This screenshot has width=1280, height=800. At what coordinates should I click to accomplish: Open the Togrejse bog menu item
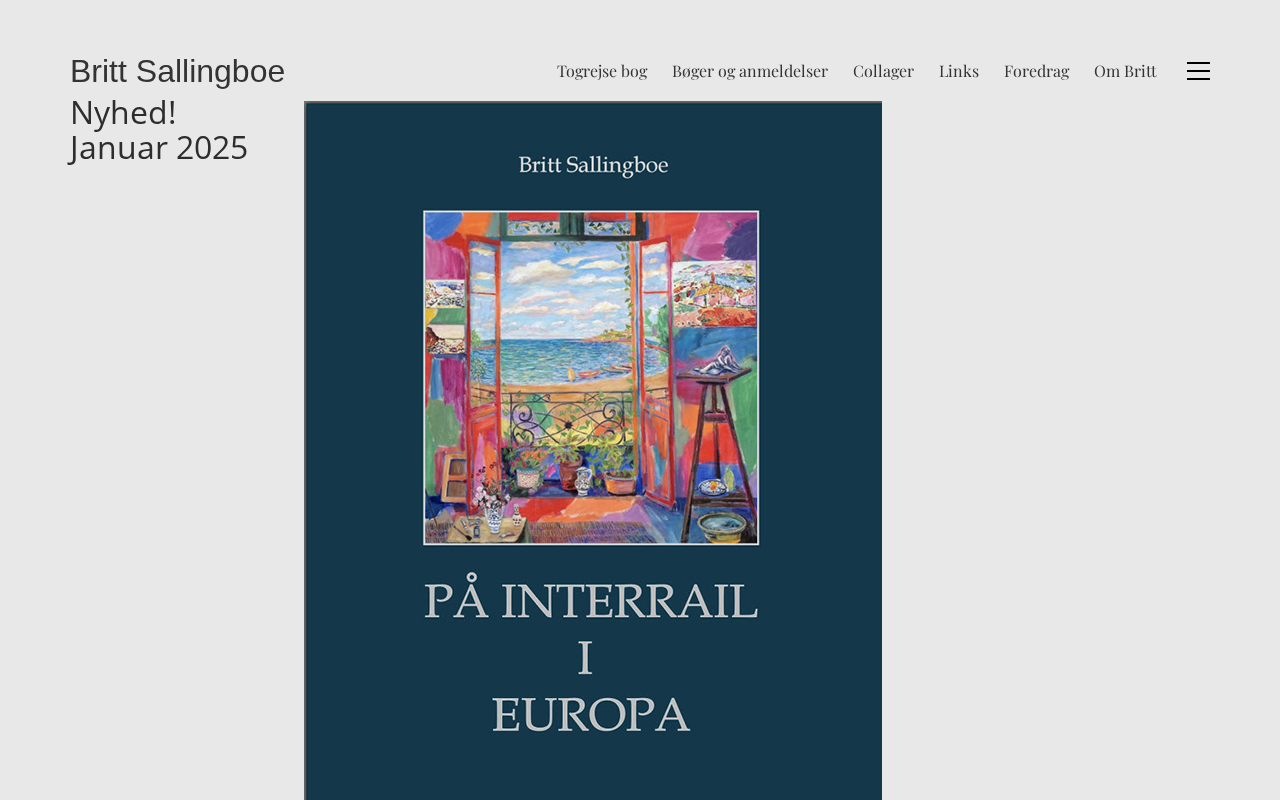click(602, 71)
